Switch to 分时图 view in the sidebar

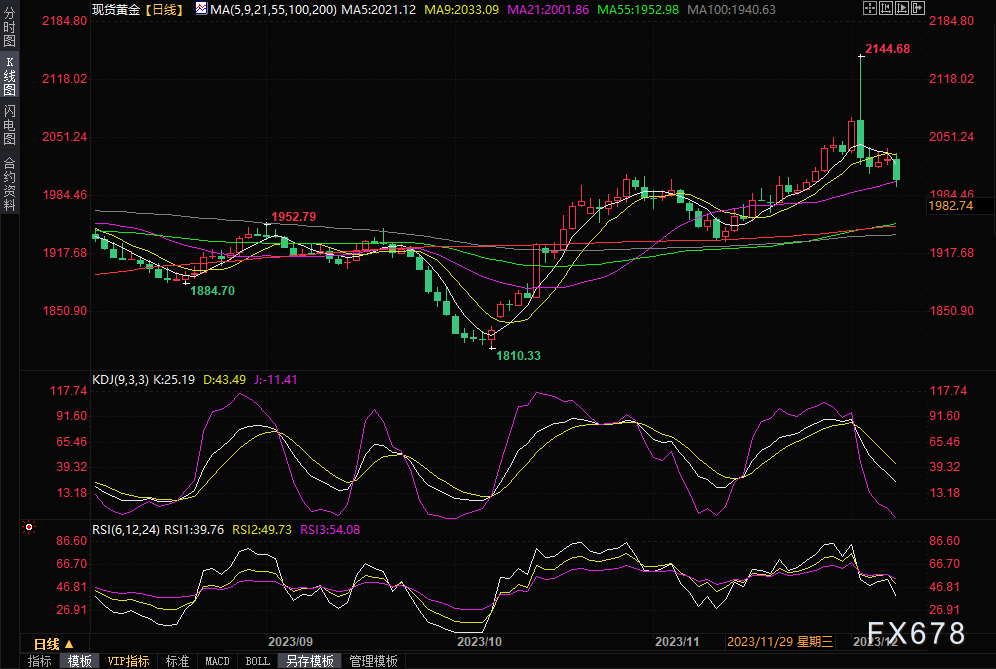[10, 32]
